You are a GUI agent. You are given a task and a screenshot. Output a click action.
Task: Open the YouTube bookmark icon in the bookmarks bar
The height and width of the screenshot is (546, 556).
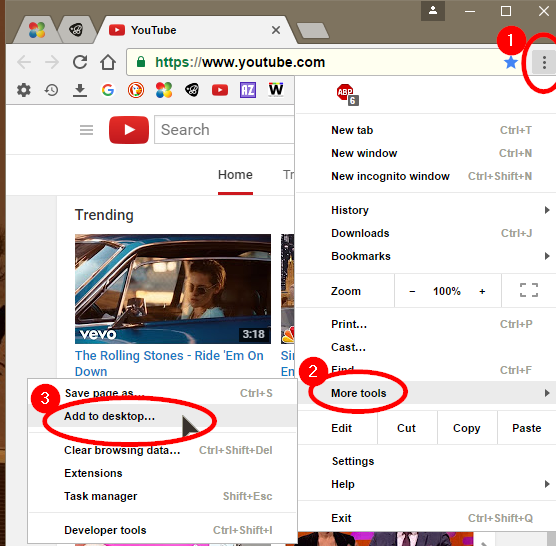coord(220,90)
